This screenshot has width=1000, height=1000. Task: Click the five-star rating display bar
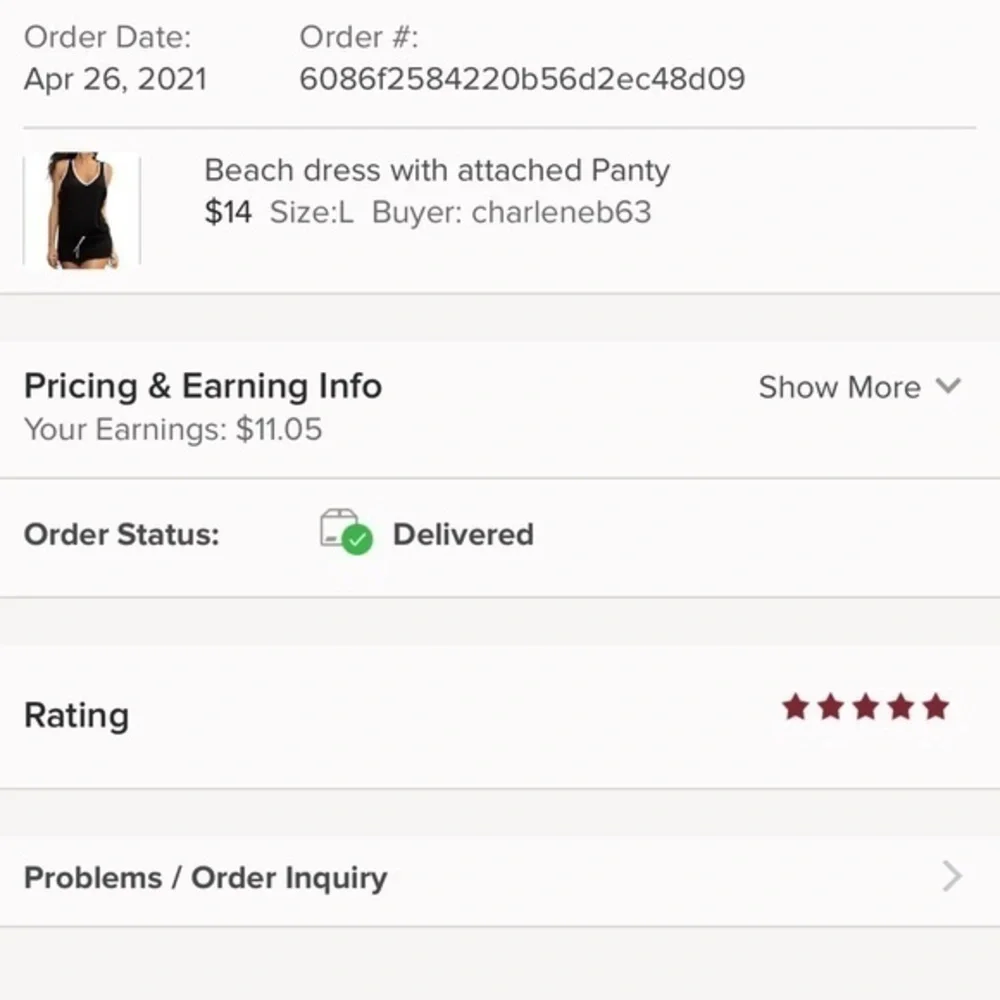(x=864, y=707)
